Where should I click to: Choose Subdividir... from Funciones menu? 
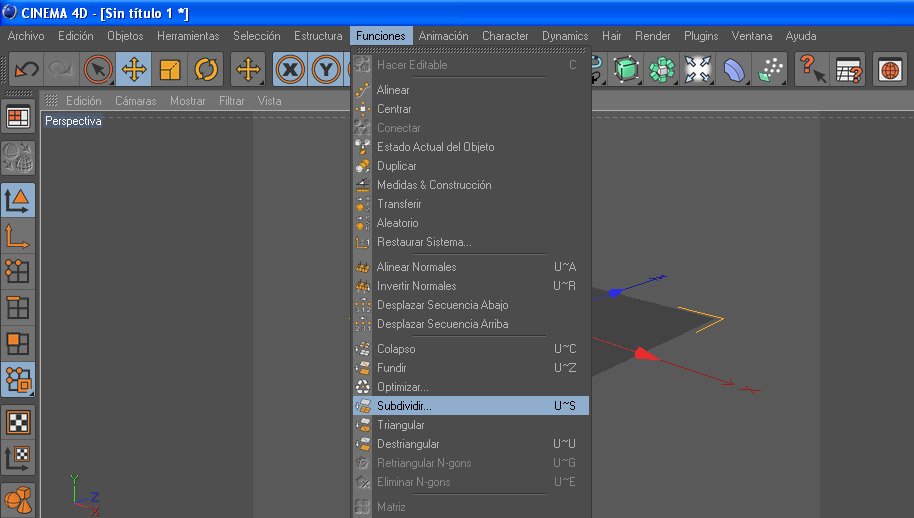click(471, 406)
